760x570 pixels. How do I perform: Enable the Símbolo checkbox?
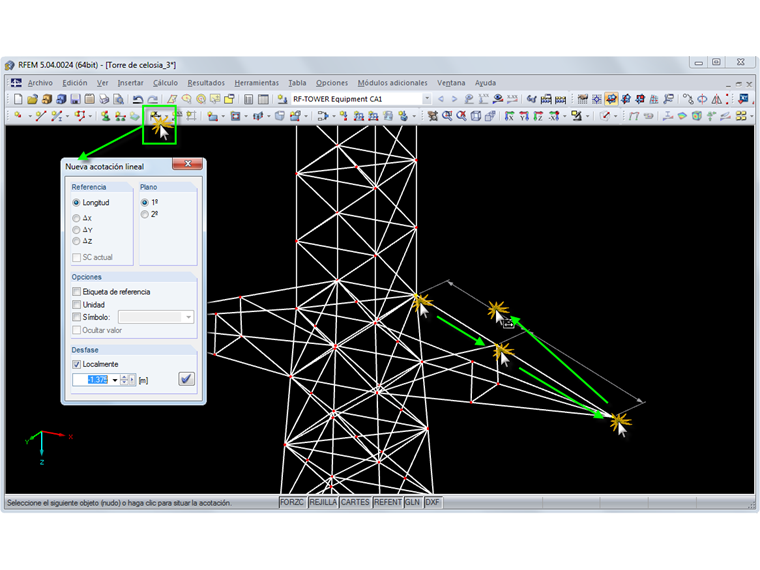click(x=77, y=317)
